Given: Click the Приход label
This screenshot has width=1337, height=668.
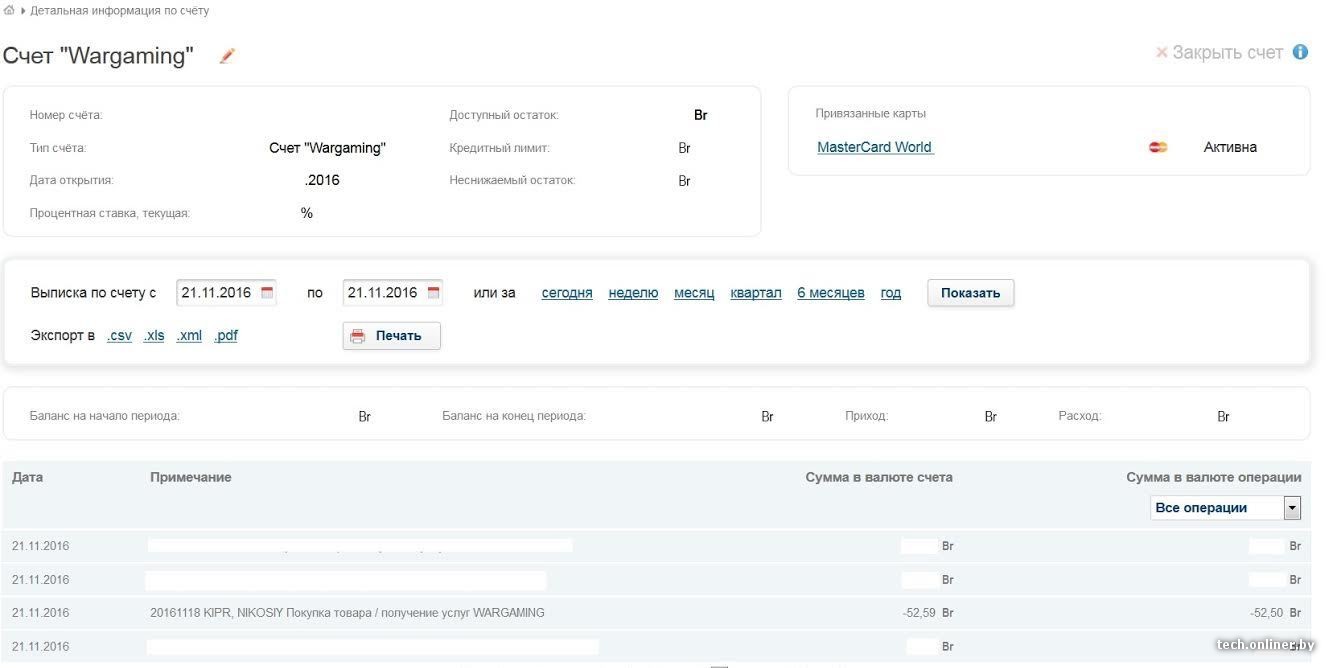Looking at the screenshot, I should tap(866, 416).
